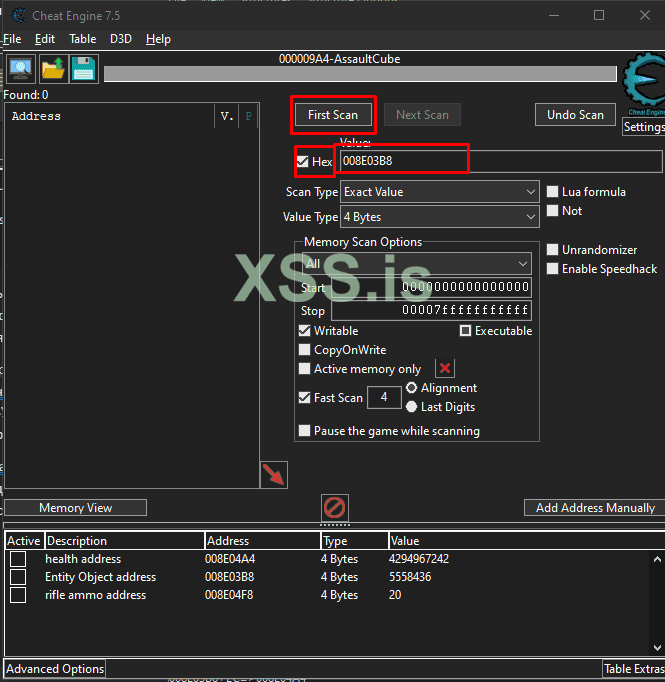Open Settings

pyautogui.click(x=644, y=127)
